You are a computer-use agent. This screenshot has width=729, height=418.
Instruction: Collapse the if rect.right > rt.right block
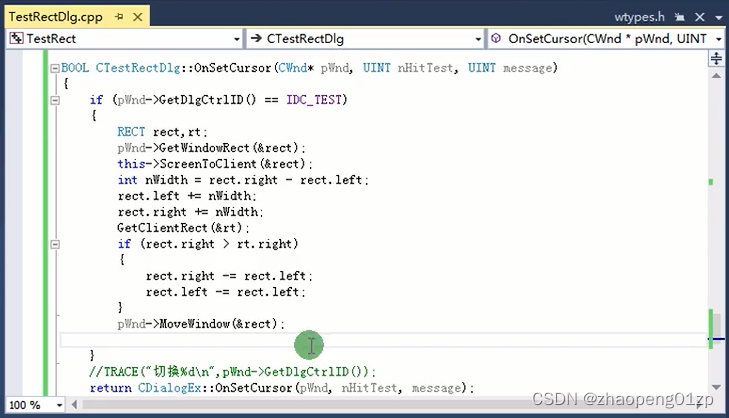pyautogui.click(x=55, y=244)
